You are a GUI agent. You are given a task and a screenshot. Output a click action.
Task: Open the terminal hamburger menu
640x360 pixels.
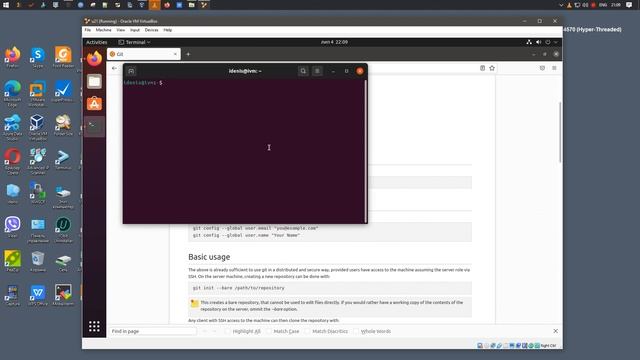tap(317, 71)
